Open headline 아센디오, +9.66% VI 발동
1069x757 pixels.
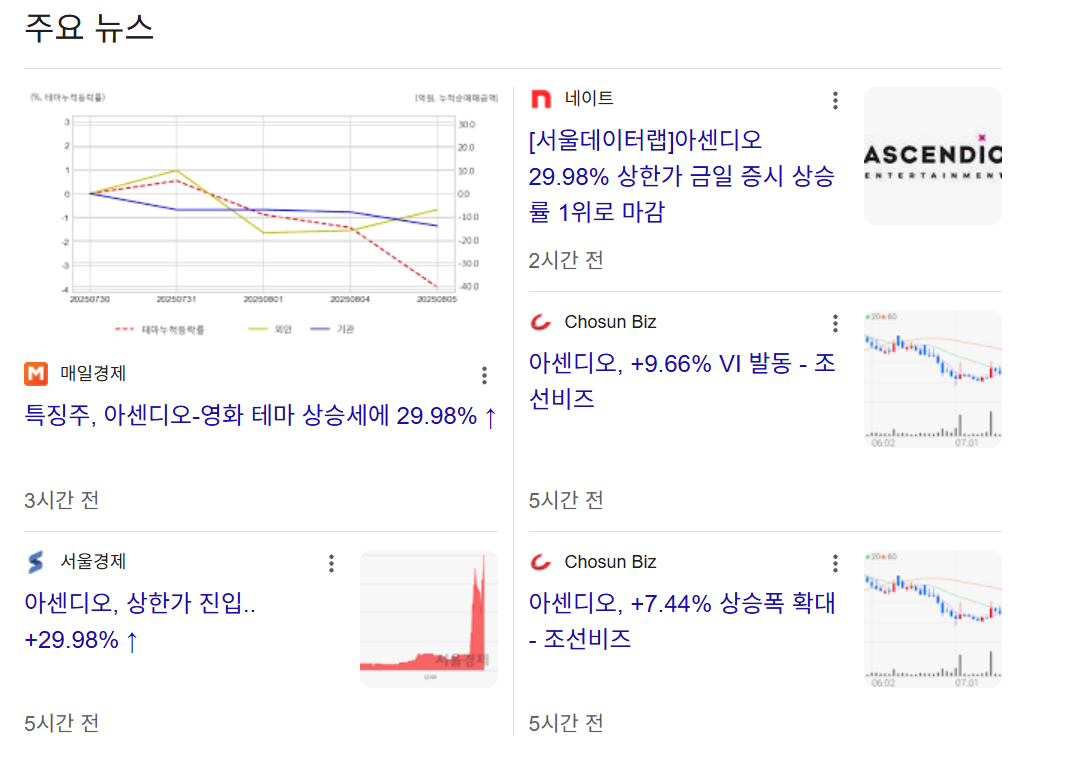tap(682, 381)
